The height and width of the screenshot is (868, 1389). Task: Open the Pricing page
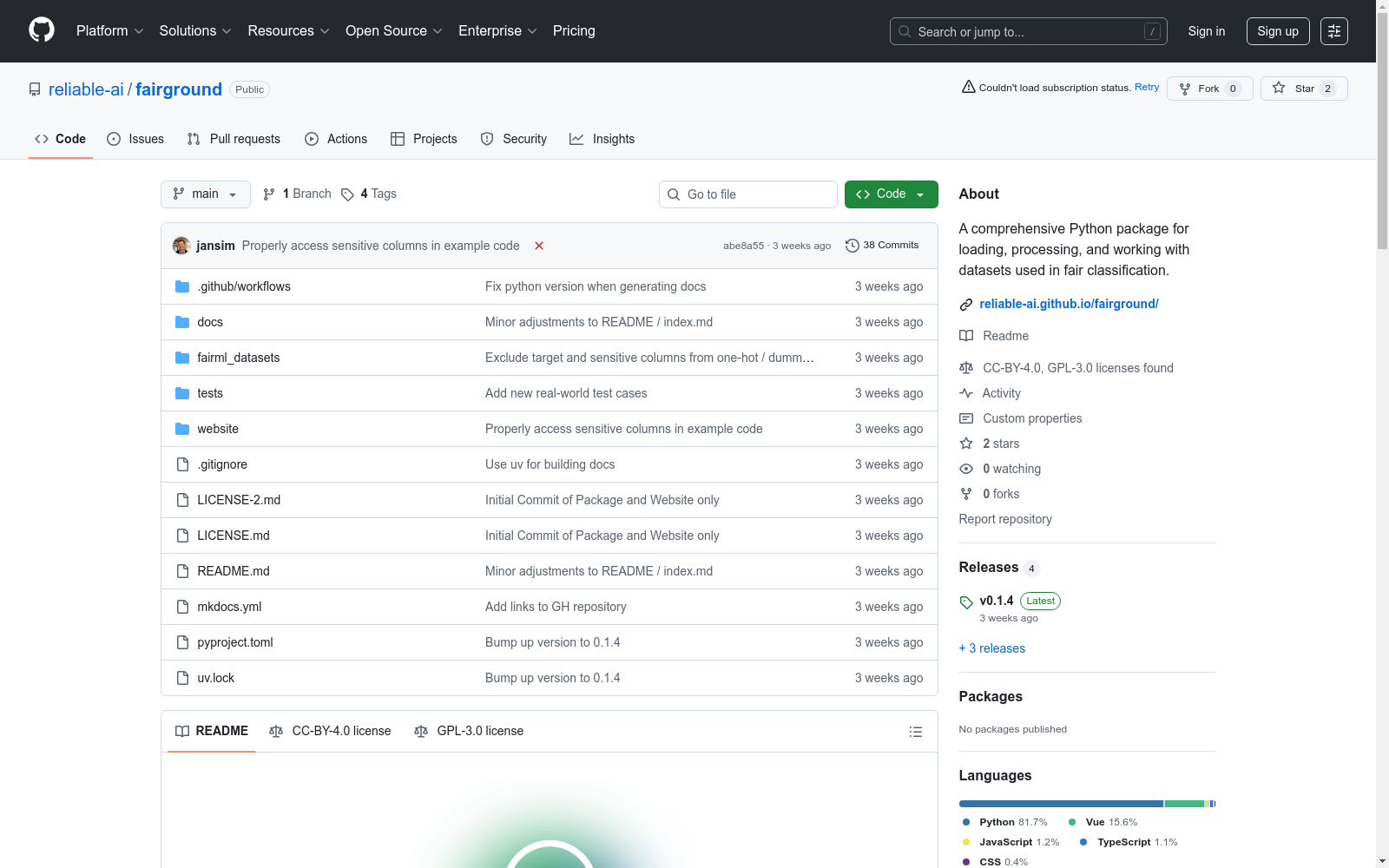(x=574, y=31)
